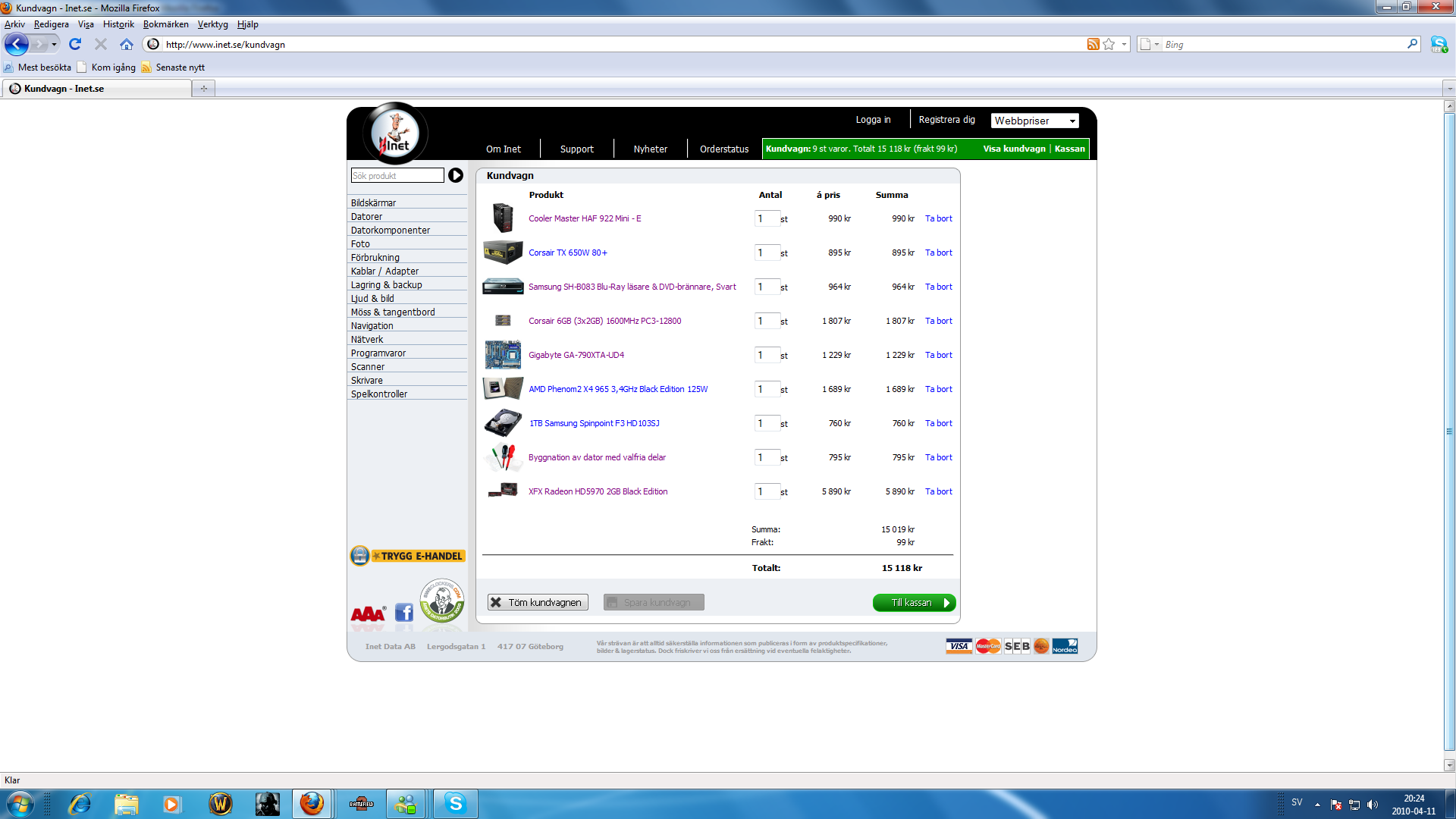The image size is (1456, 819).
Task: Open the Arkiv menu
Action: (x=14, y=24)
